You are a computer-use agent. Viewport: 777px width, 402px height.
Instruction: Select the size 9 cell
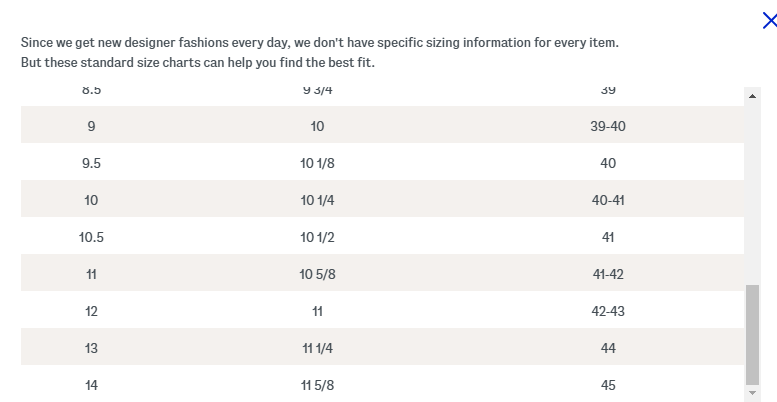(92, 126)
